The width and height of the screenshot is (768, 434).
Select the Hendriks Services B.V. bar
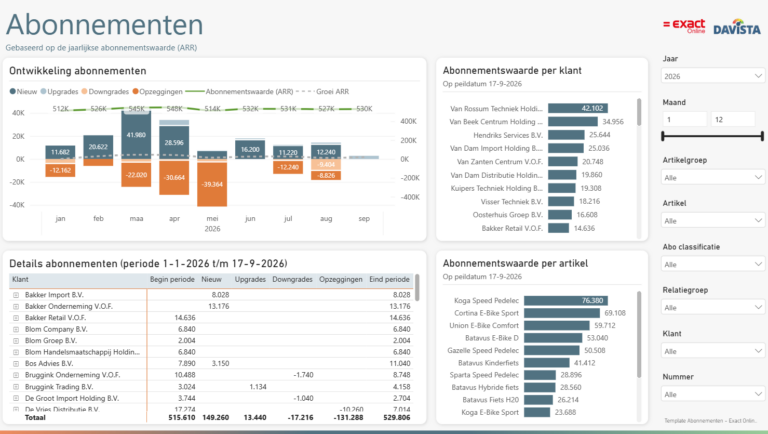pyautogui.click(x=566, y=135)
